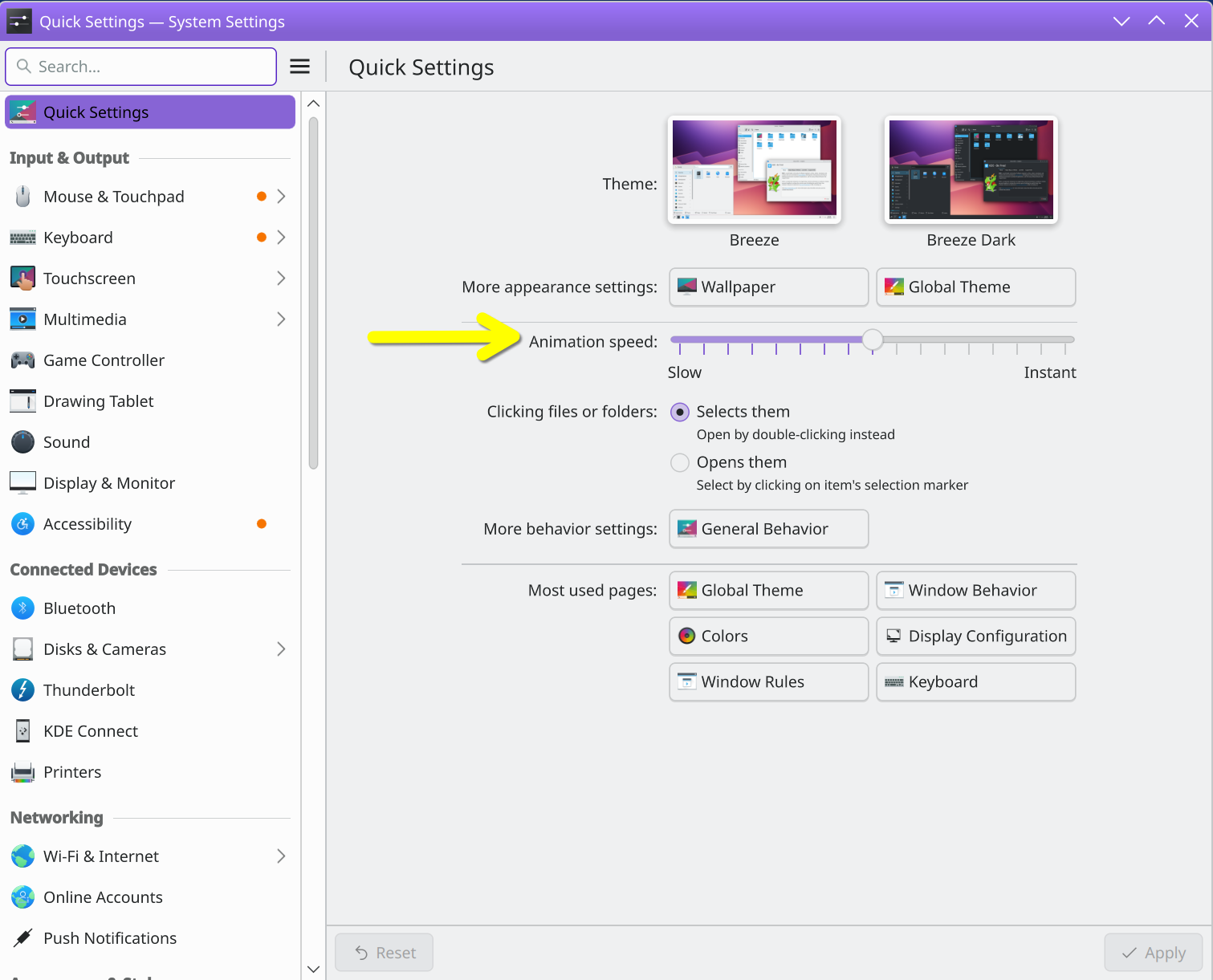Click the Wi-Fi & Internet globe icon

(x=22, y=856)
